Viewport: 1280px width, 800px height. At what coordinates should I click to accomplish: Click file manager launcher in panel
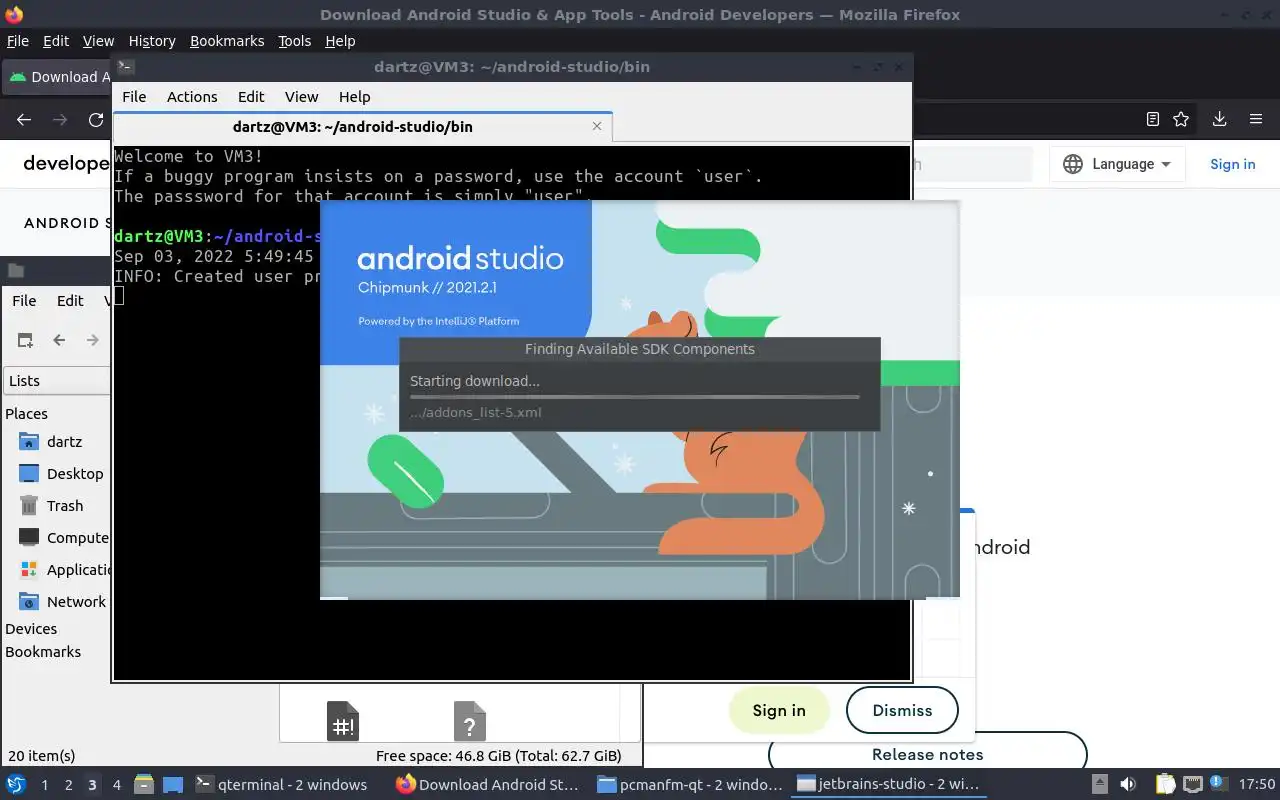coord(143,784)
